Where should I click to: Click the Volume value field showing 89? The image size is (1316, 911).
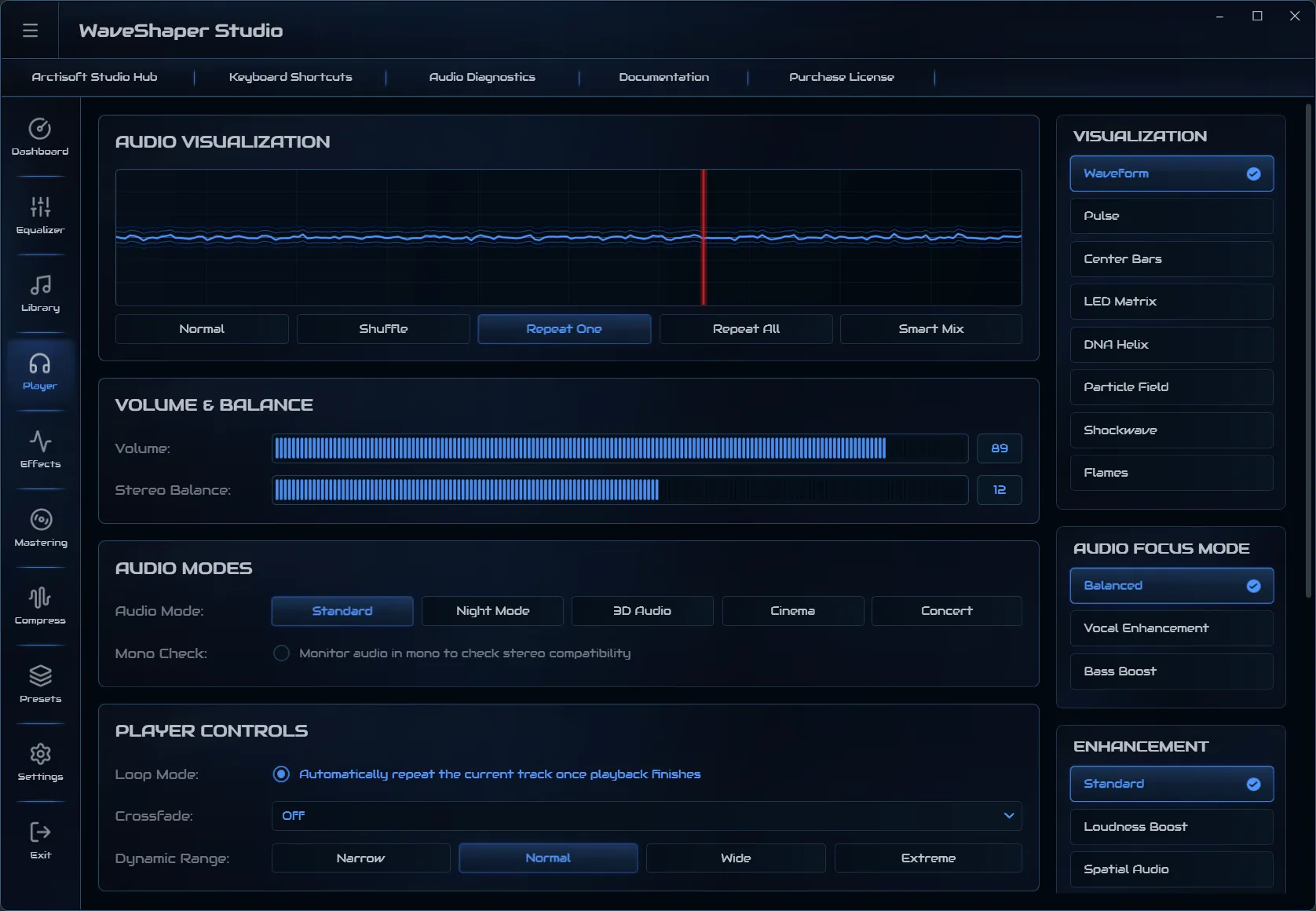click(x=1000, y=448)
